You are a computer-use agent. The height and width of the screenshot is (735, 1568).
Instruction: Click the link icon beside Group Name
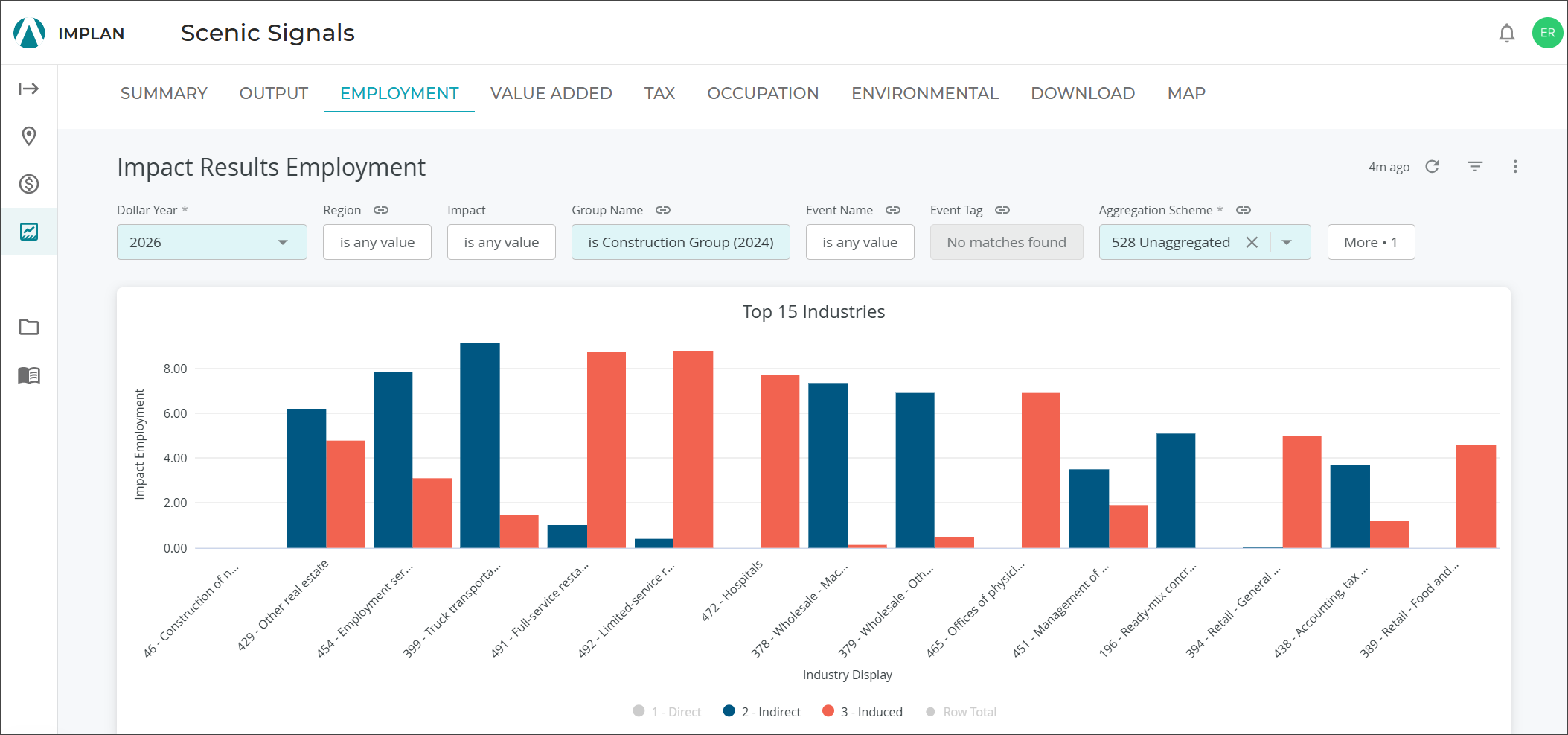coord(663,210)
